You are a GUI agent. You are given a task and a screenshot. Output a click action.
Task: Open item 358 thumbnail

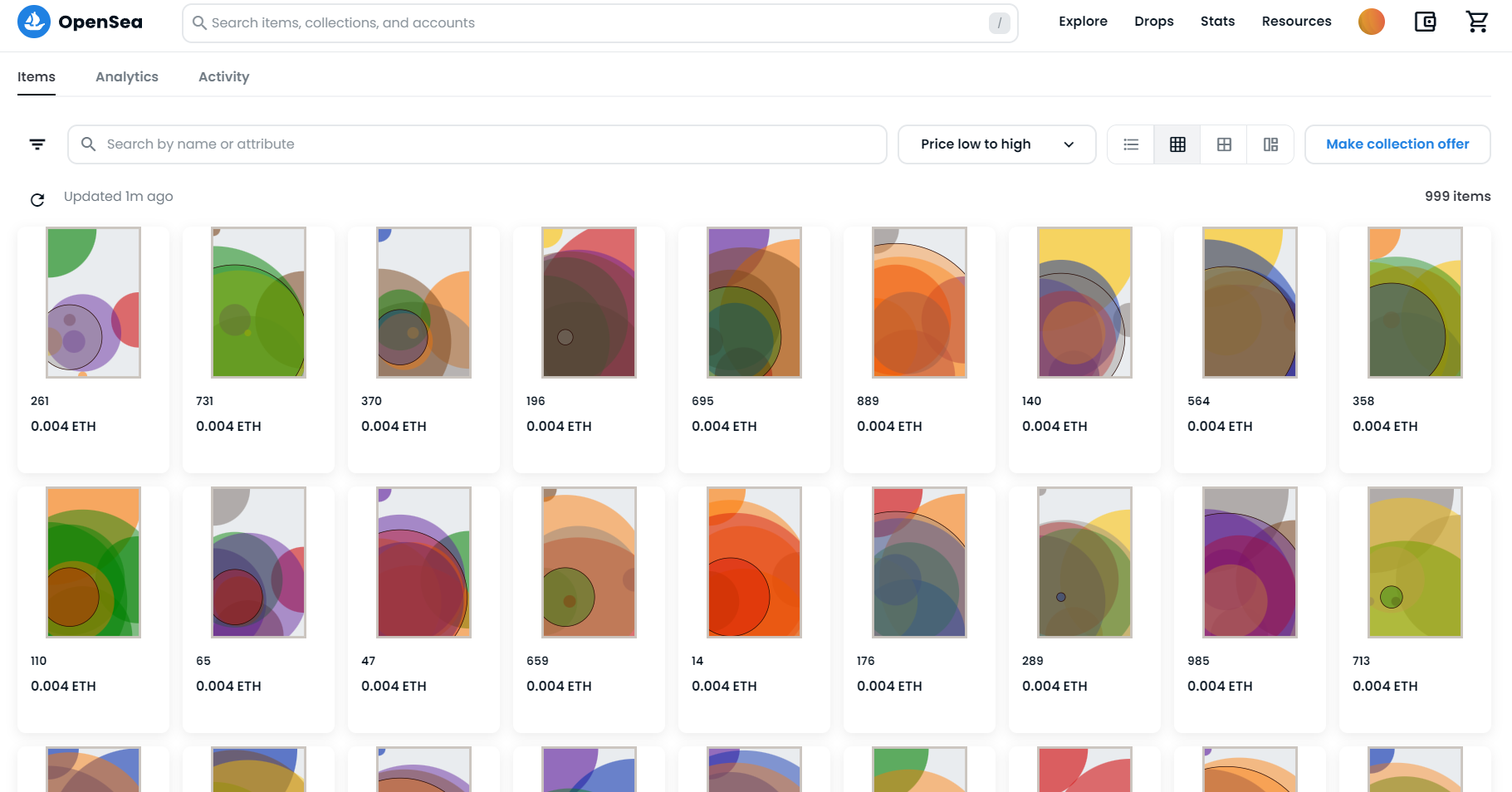coord(1415,303)
